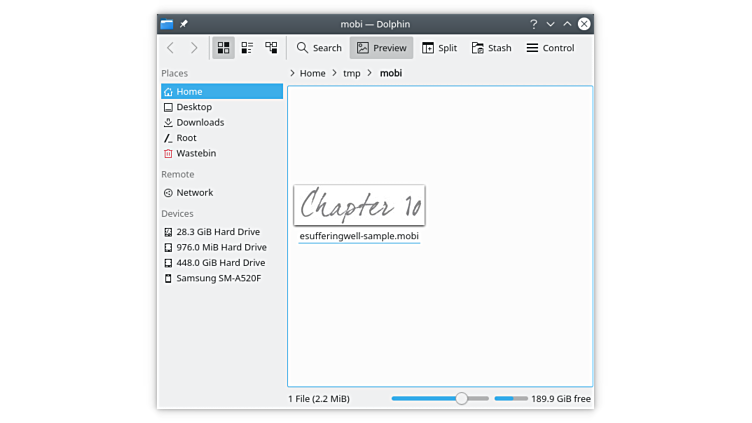The width and height of the screenshot is (752, 423).
Task: Open Downloads in Places sidebar
Action: [200, 122]
